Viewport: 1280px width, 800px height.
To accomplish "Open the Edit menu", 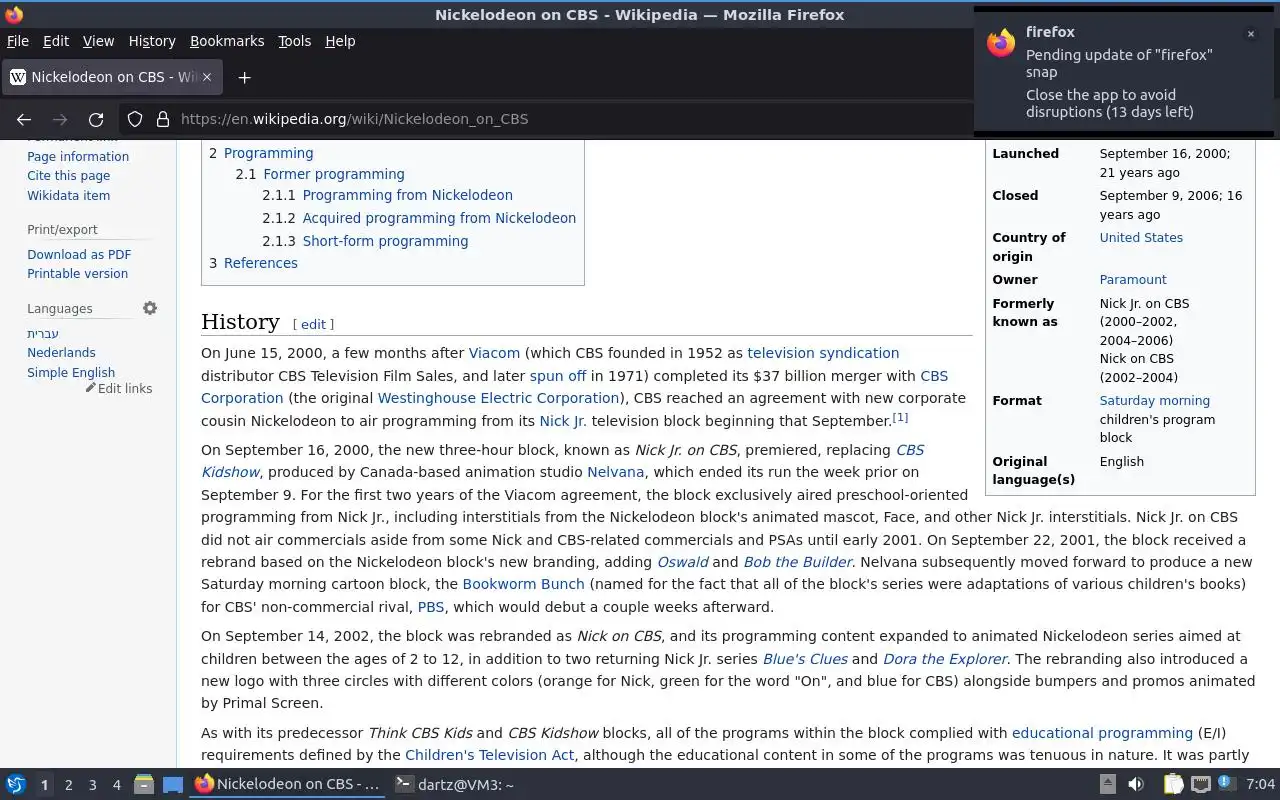I will pyautogui.click(x=56, y=41).
